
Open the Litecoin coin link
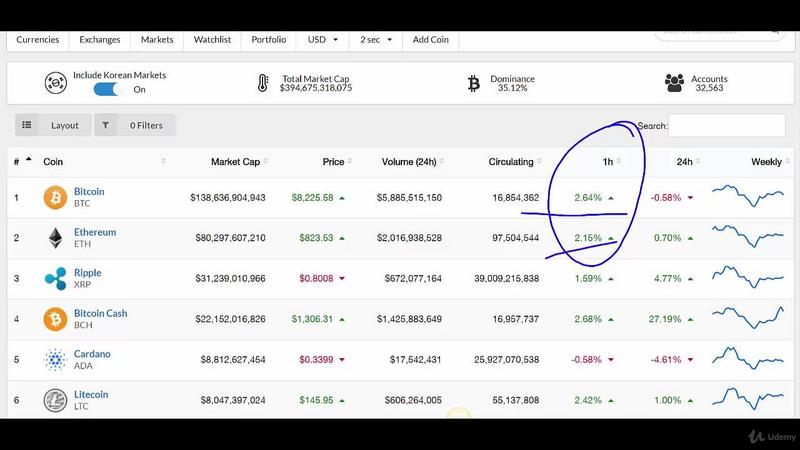coord(91,394)
